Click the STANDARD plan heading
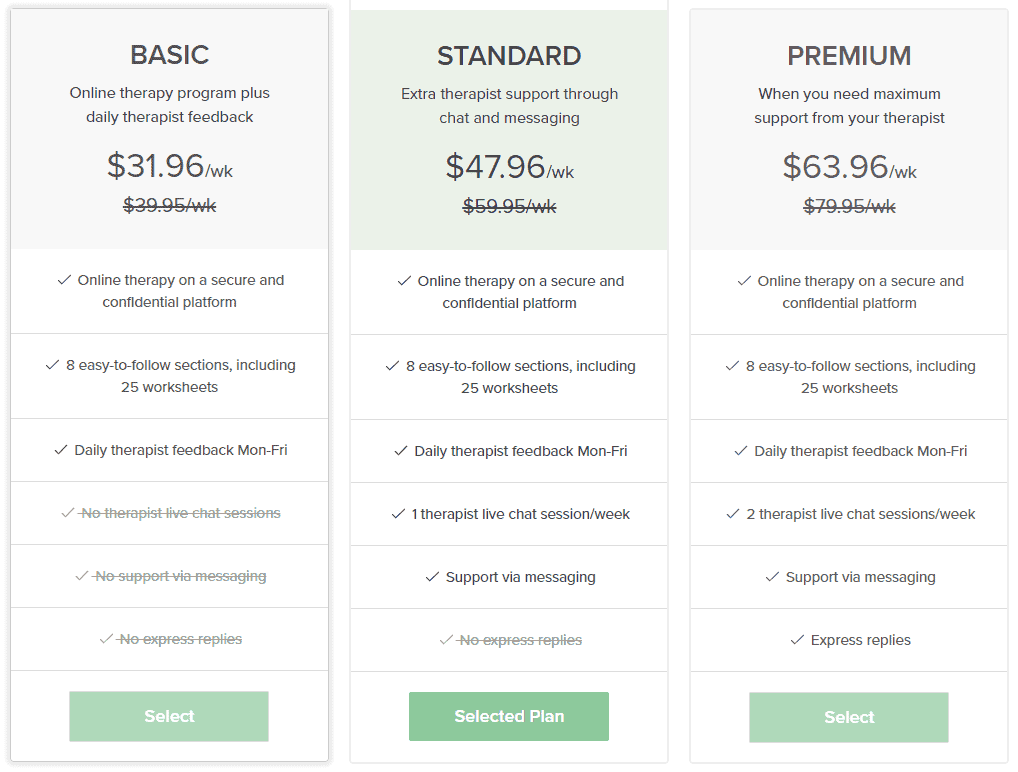Screen dimensions: 1018x772 coord(509,56)
